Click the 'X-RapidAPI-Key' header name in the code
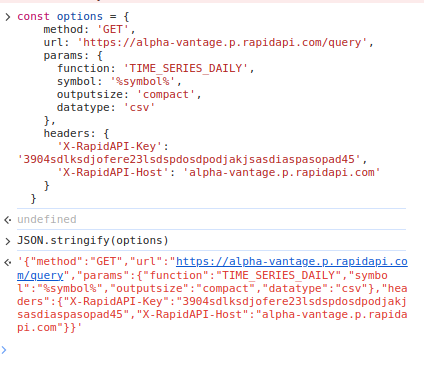This screenshot has height=376, width=424. (x=109, y=146)
